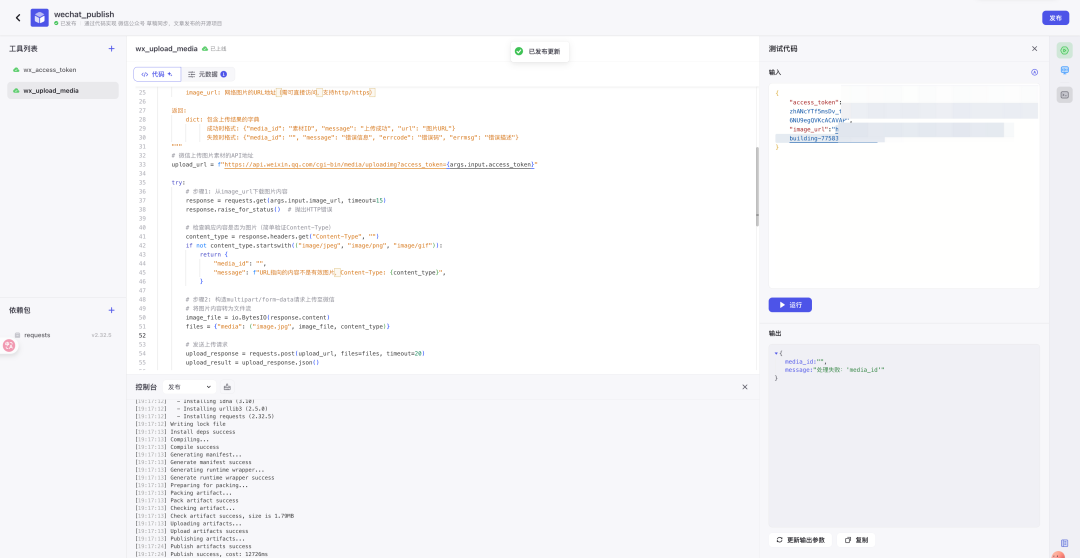The height and width of the screenshot is (558, 1080).
Task: Go back using the top-left arrow
Action: click(x=18, y=18)
